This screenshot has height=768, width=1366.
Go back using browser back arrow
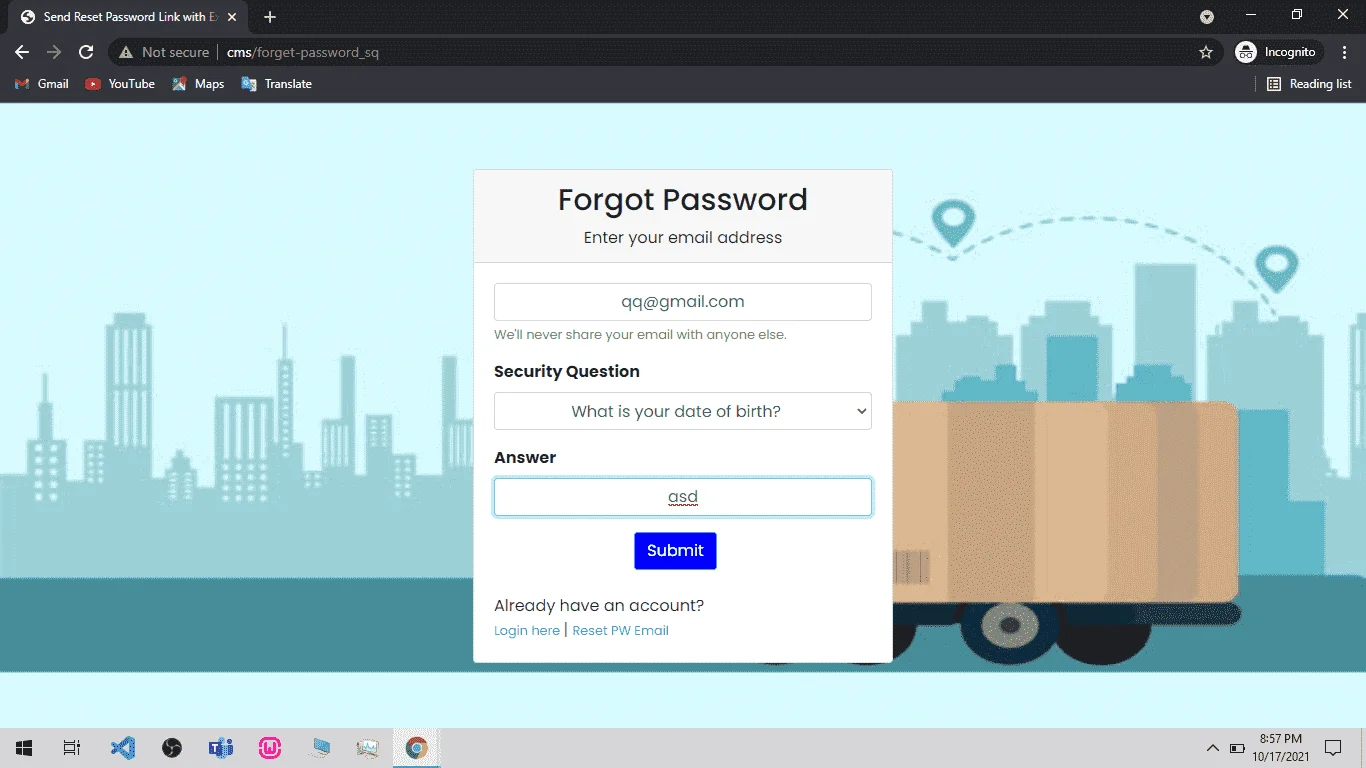pyautogui.click(x=22, y=52)
